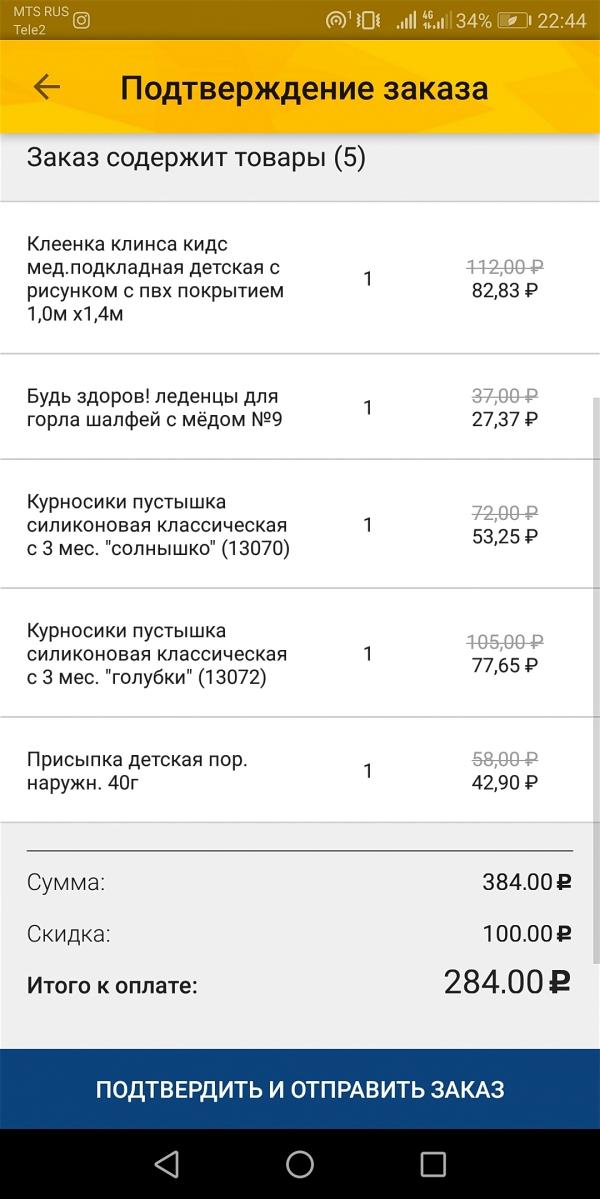Select Присыпка детская 40г item
This screenshot has height=1199, width=600.
click(300, 770)
